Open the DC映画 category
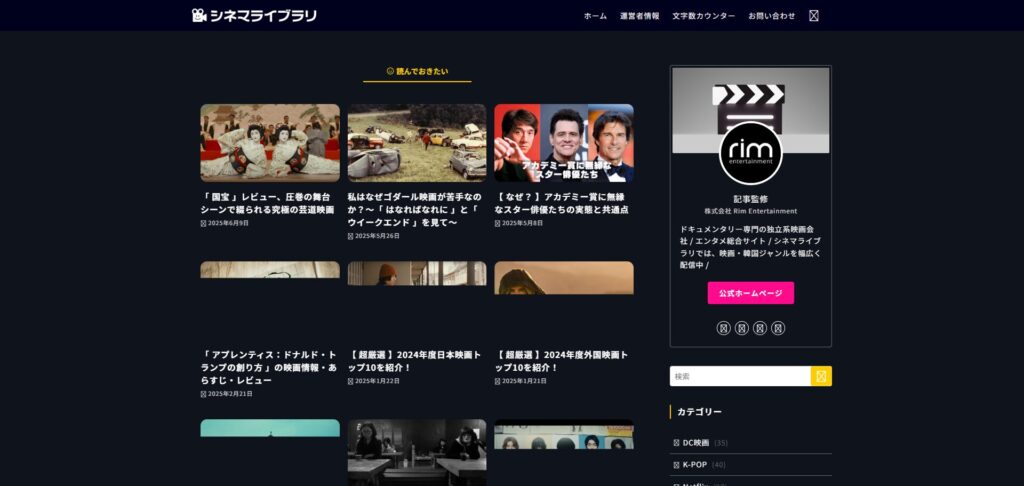Viewport: 1024px width, 486px height. pos(696,443)
